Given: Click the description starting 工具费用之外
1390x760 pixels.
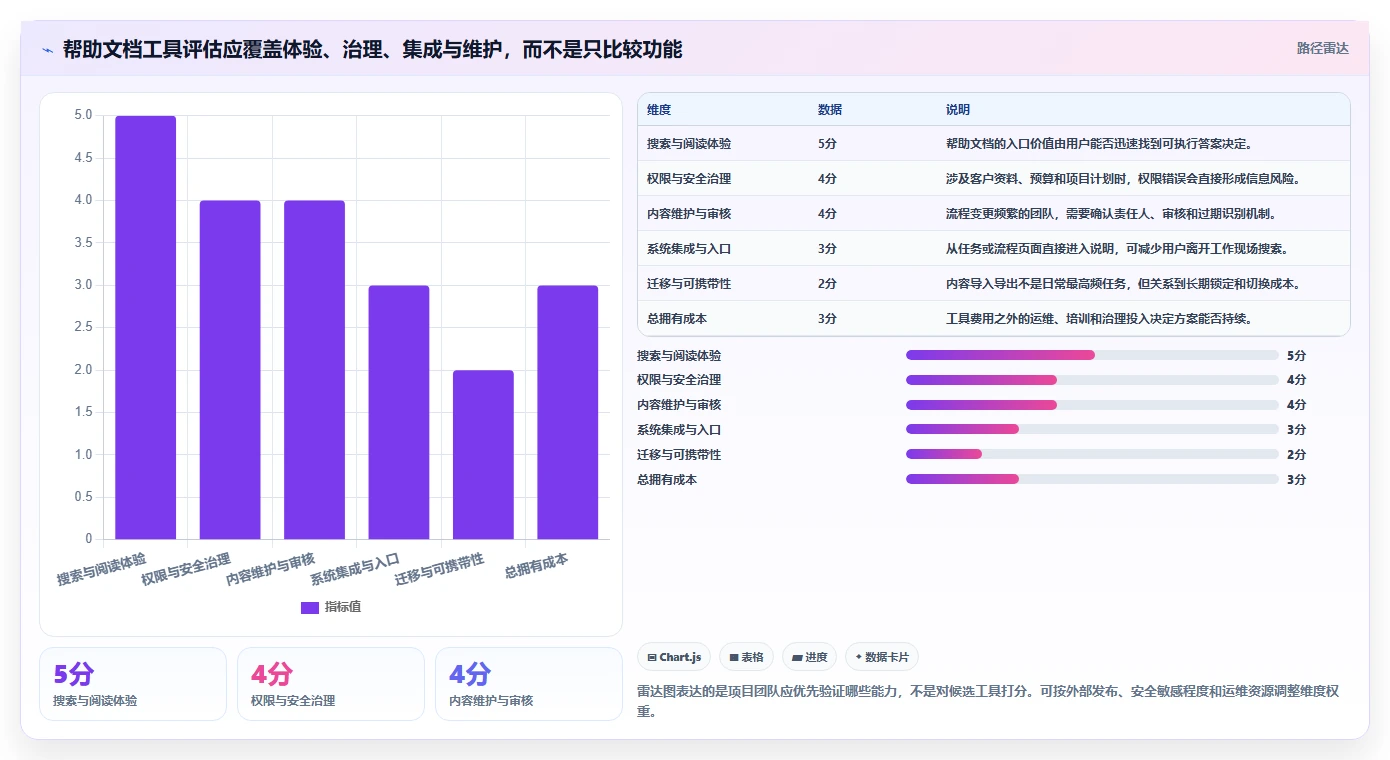Looking at the screenshot, I should 1099,319.
